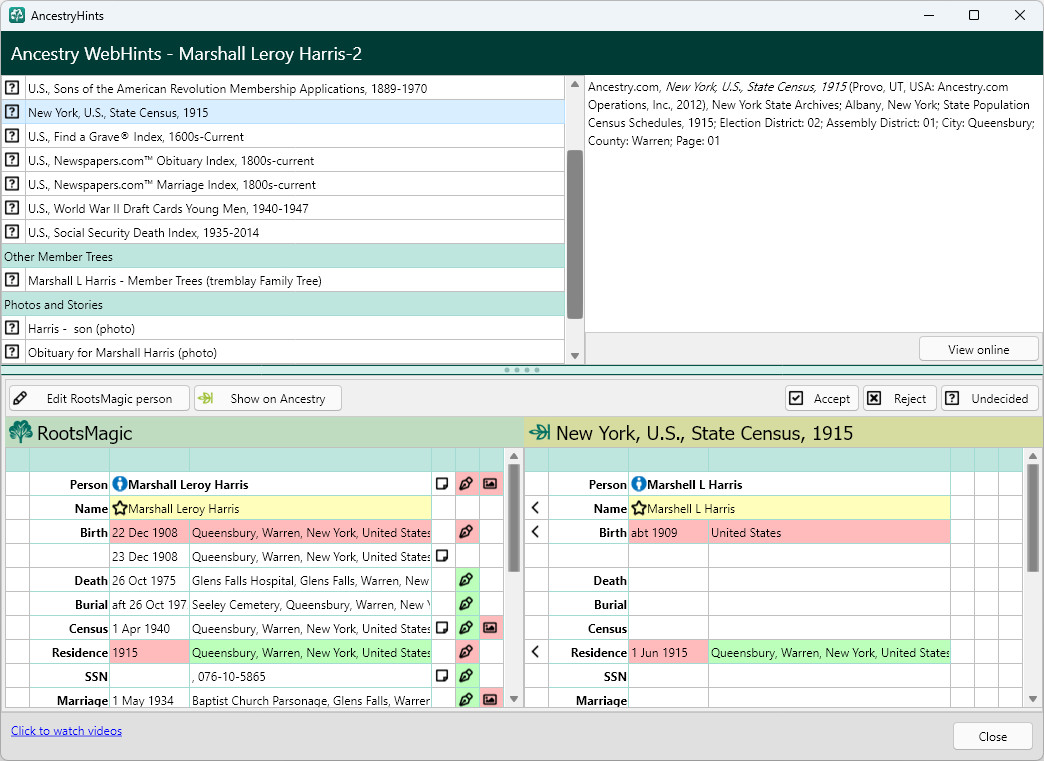Open source pen icon in Death row
This screenshot has height=761, width=1044.
466,580
